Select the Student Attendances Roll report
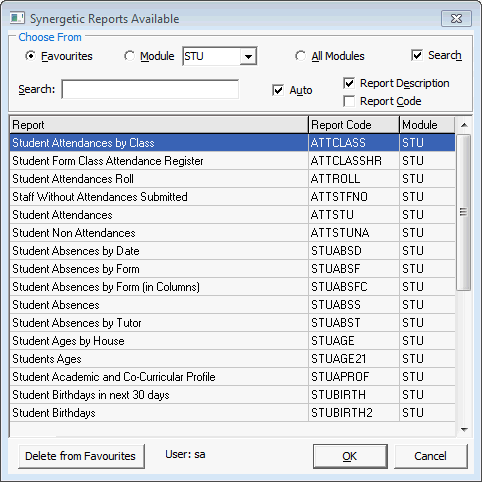482x482 pixels. pyautogui.click(x=232, y=179)
